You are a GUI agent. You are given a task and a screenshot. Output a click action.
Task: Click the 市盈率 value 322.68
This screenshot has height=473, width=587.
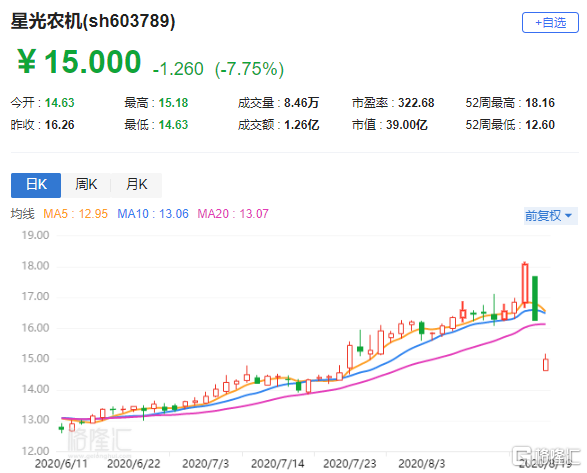pos(416,103)
